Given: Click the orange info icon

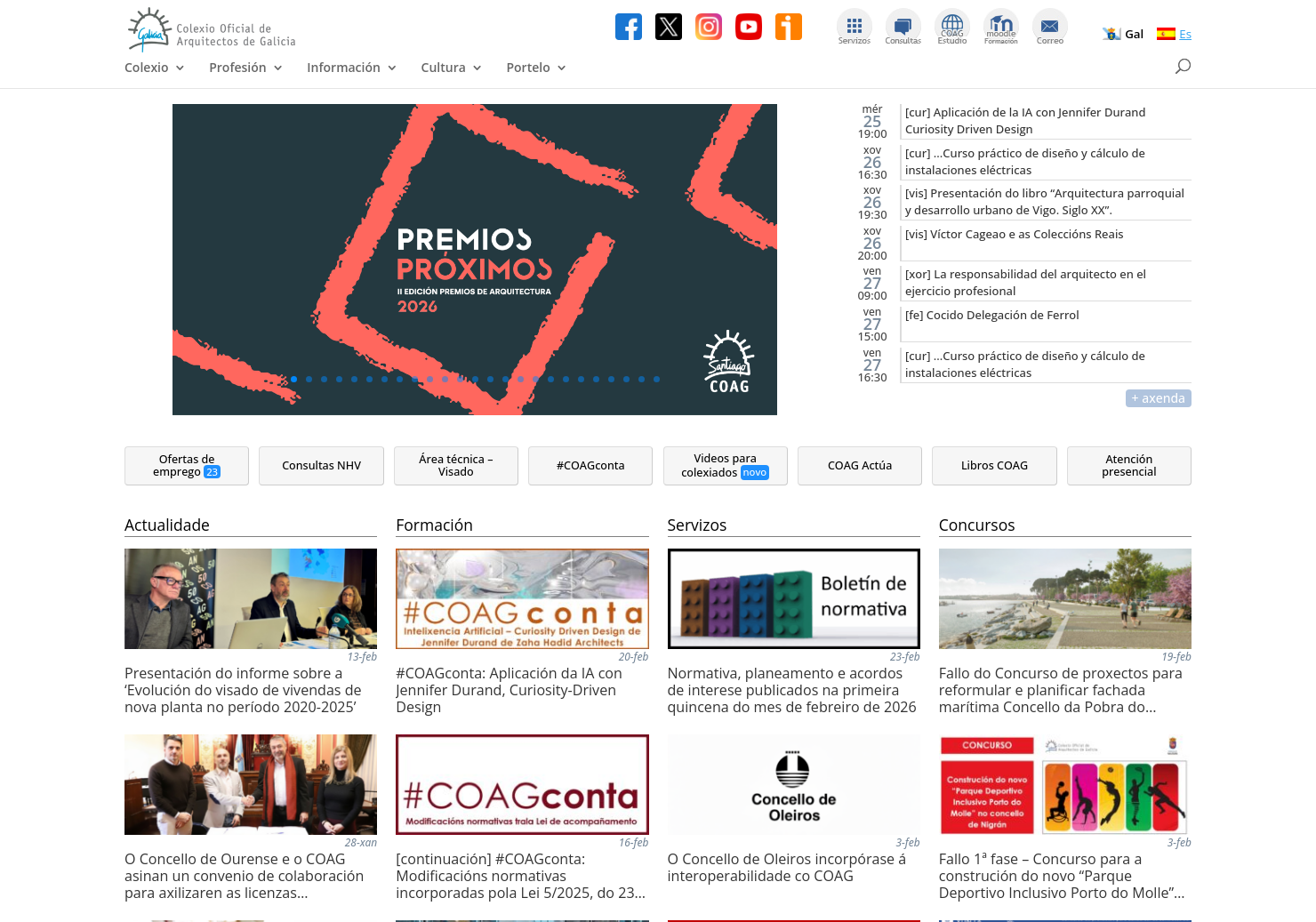Looking at the screenshot, I should (x=788, y=27).
